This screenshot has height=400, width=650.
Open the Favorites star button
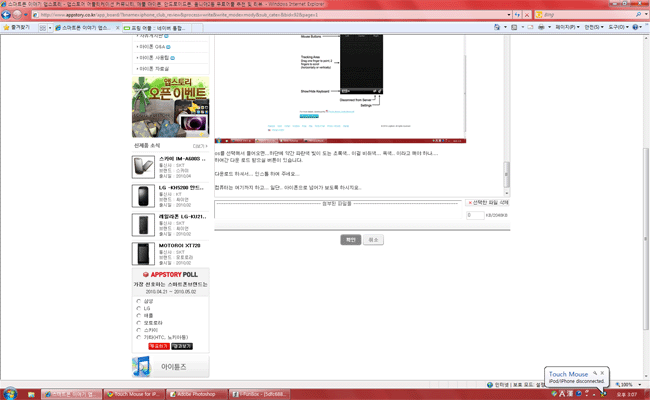click(x=17, y=27)
